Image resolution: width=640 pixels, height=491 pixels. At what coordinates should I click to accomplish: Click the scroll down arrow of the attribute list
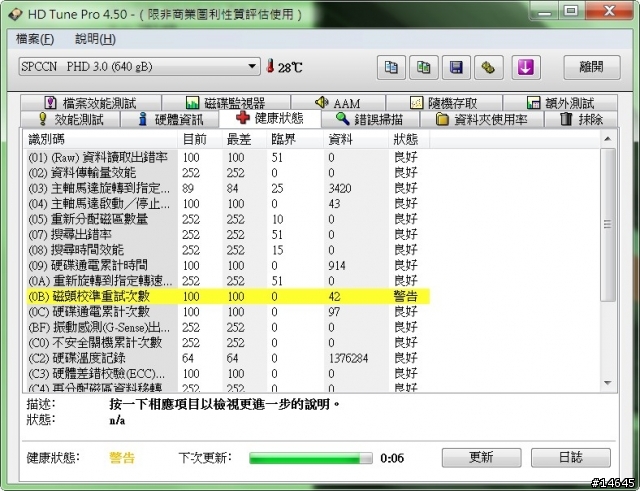[608, 383]
